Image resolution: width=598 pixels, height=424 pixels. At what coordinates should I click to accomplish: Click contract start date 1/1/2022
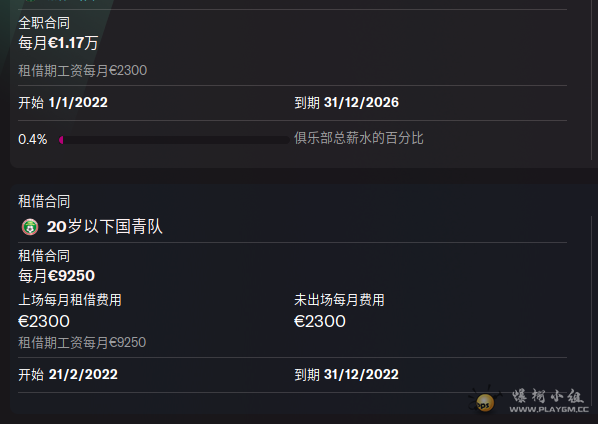(78, 103)
